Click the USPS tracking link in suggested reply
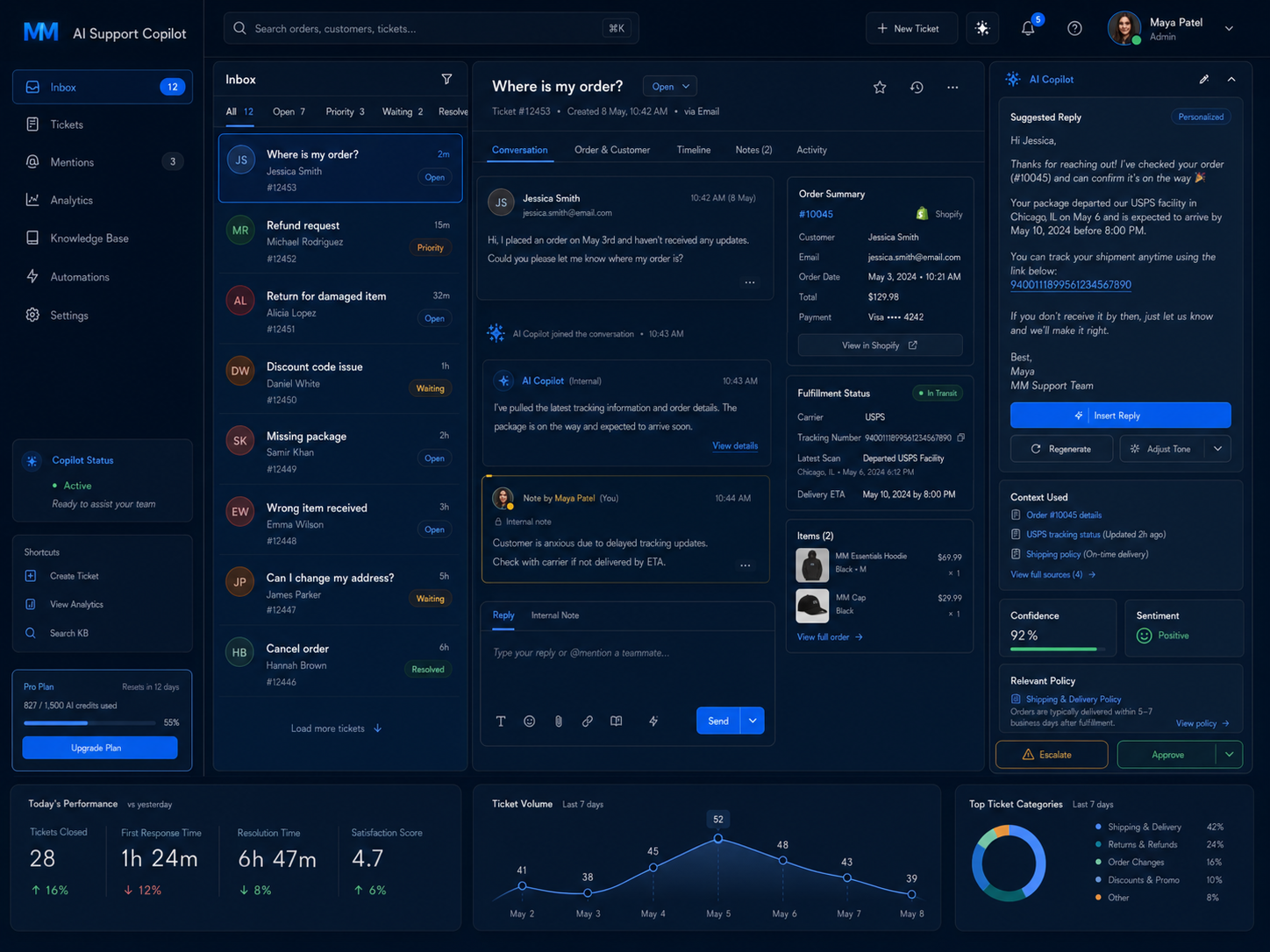Screen dimensions: 1270x952 tap(1071, 285)
